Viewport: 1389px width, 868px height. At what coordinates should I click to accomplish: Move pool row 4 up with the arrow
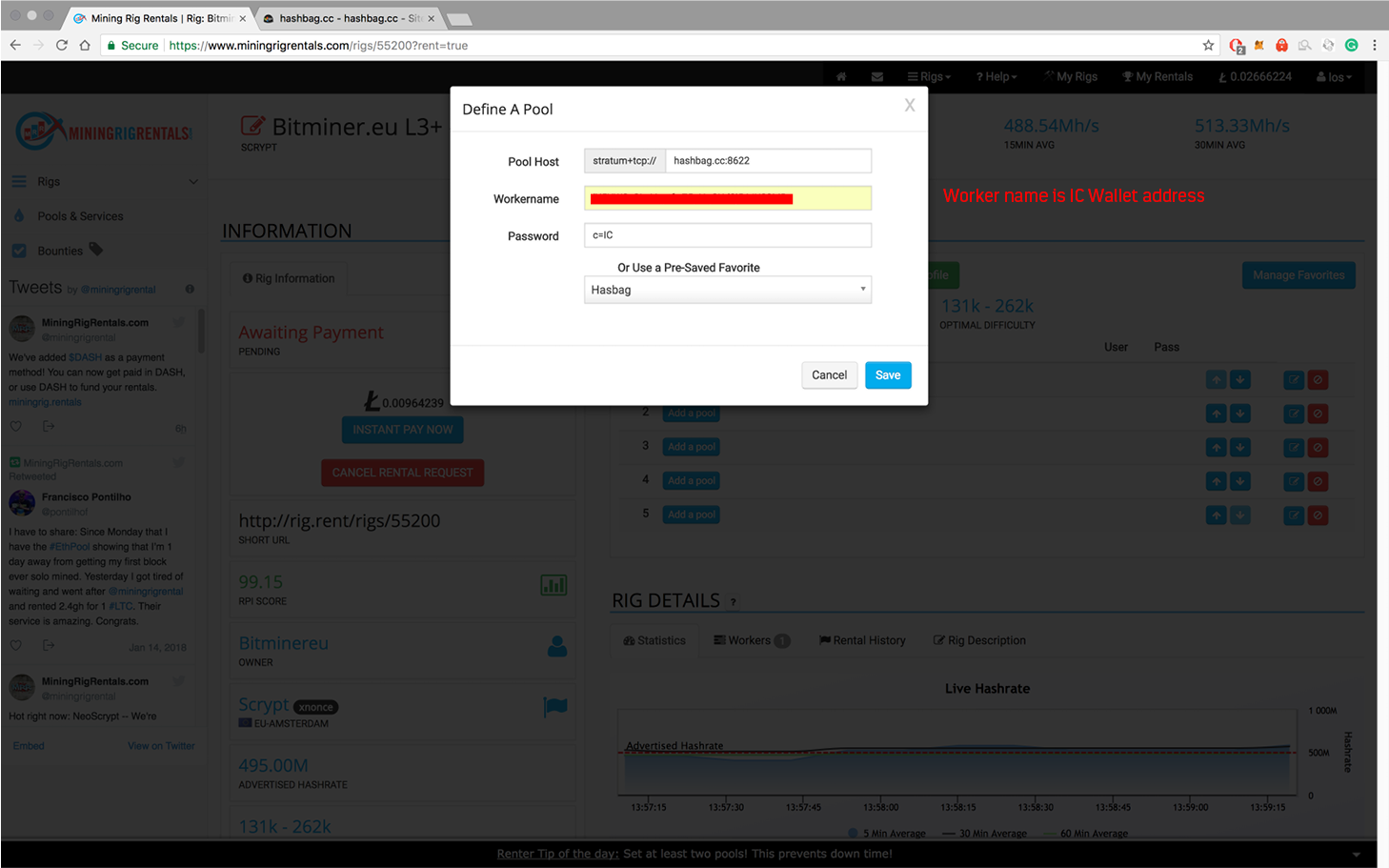click(1217, 481)
